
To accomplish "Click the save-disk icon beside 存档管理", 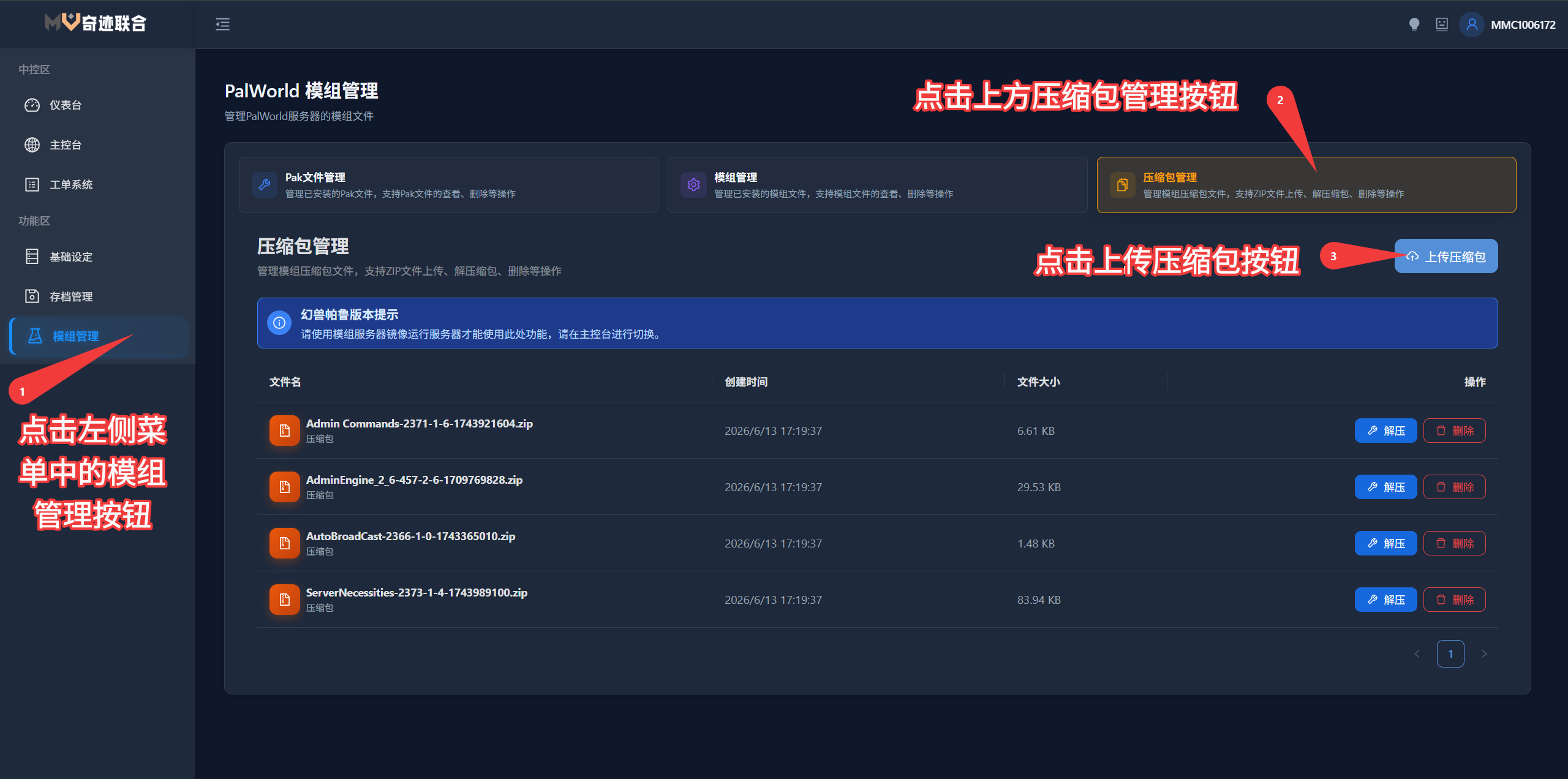I will tap(32, 296).
